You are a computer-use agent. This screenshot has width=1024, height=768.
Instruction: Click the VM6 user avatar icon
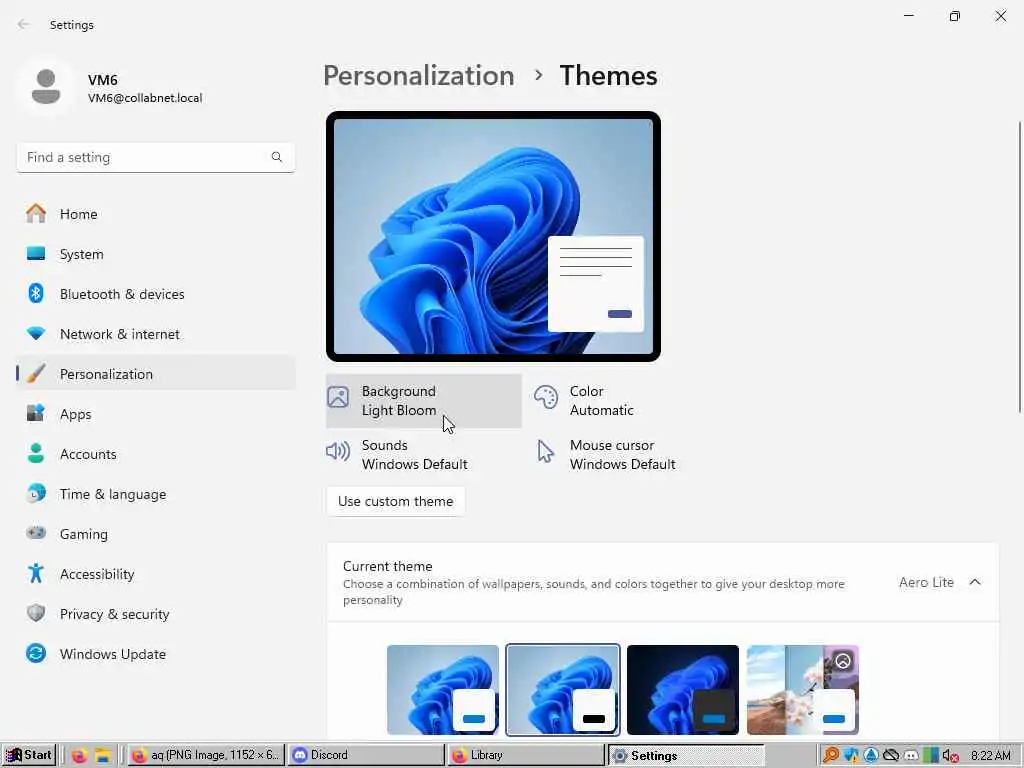pyautogui.click(x=46, y=87)
